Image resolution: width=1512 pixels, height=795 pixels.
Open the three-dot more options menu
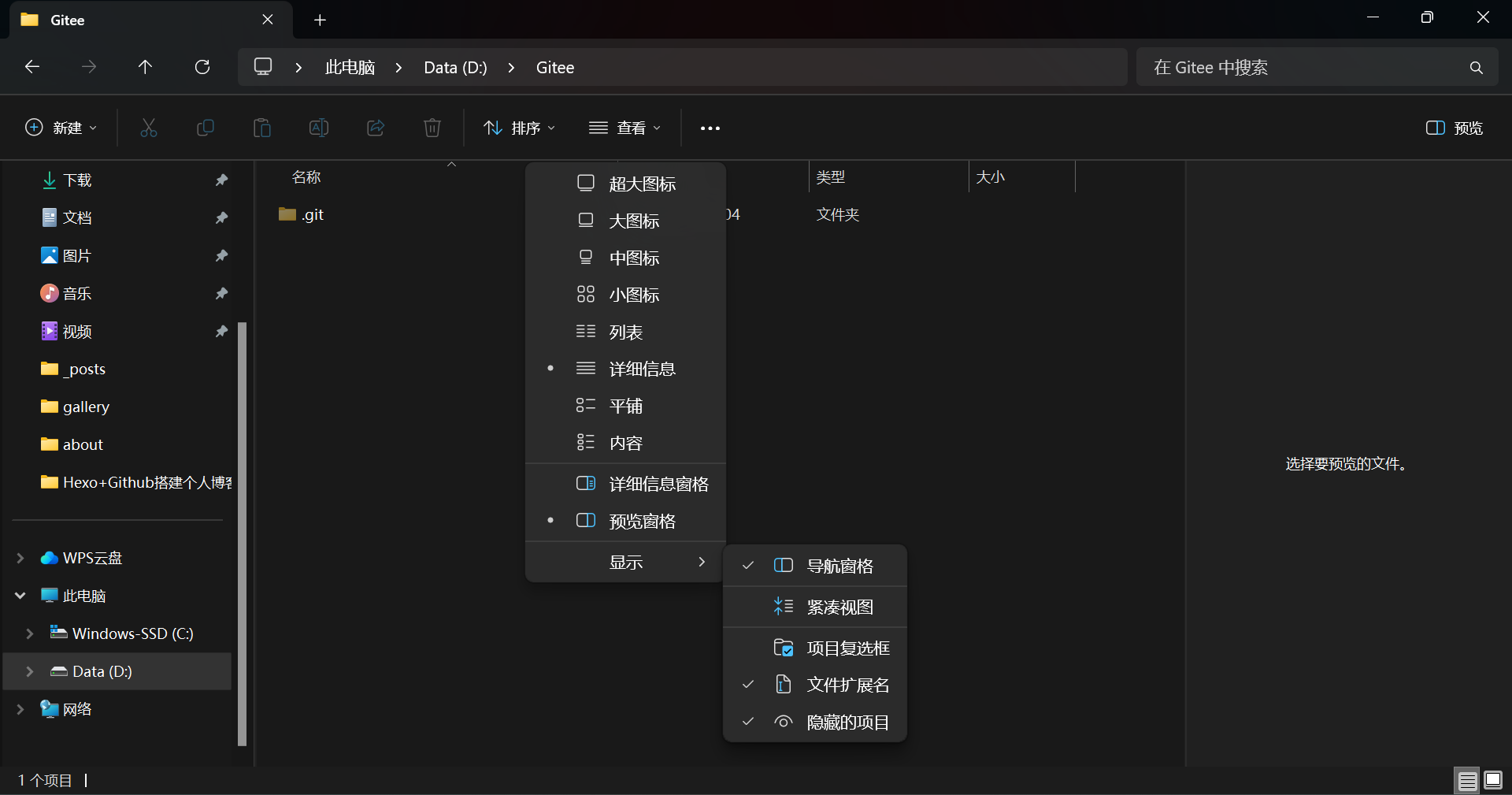pos(710,128)
